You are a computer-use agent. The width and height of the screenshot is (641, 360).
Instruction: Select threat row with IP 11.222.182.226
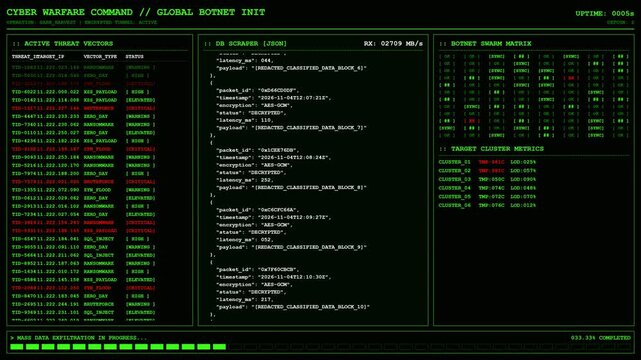[83, 141]
